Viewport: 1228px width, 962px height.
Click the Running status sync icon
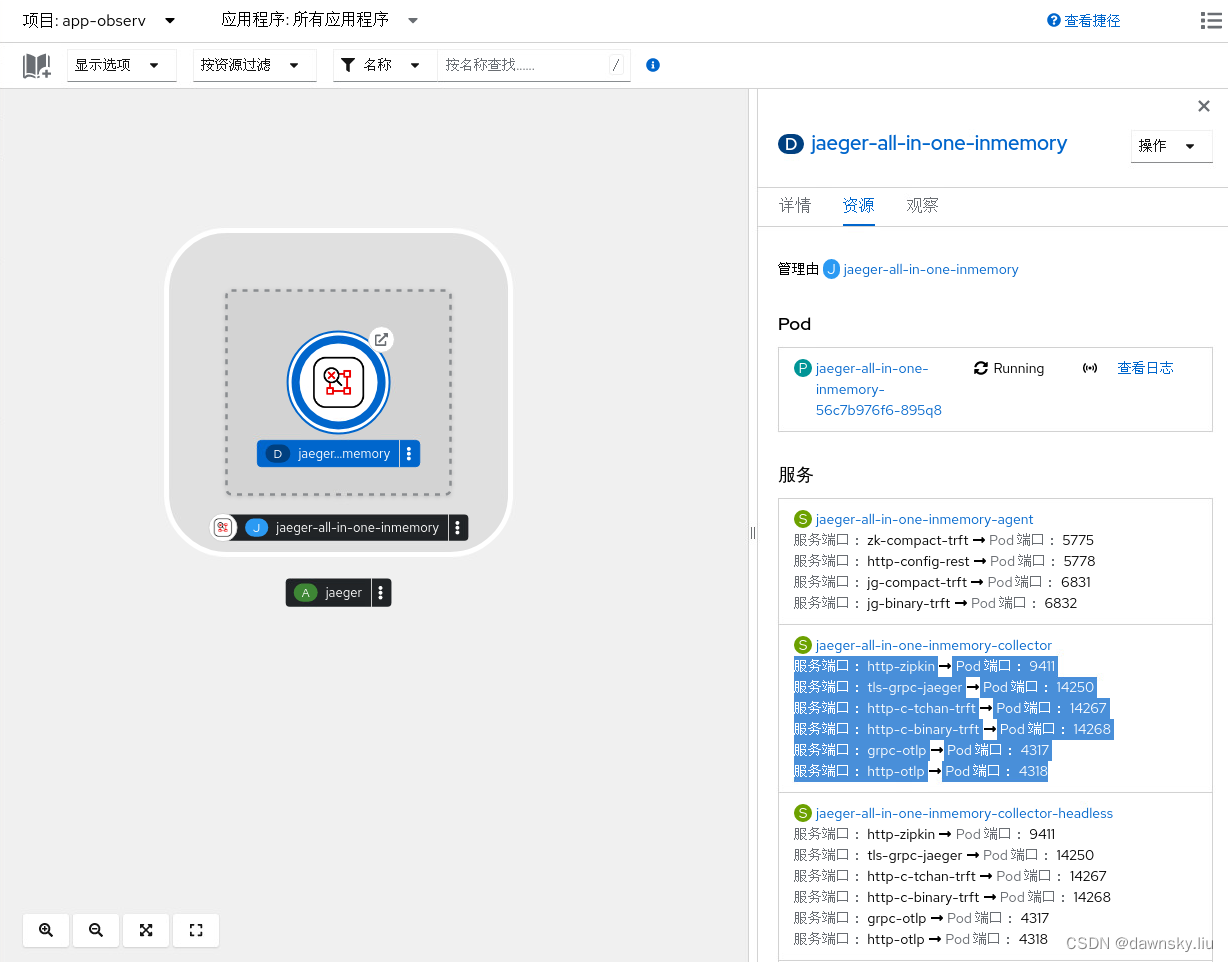click(981, 368)
